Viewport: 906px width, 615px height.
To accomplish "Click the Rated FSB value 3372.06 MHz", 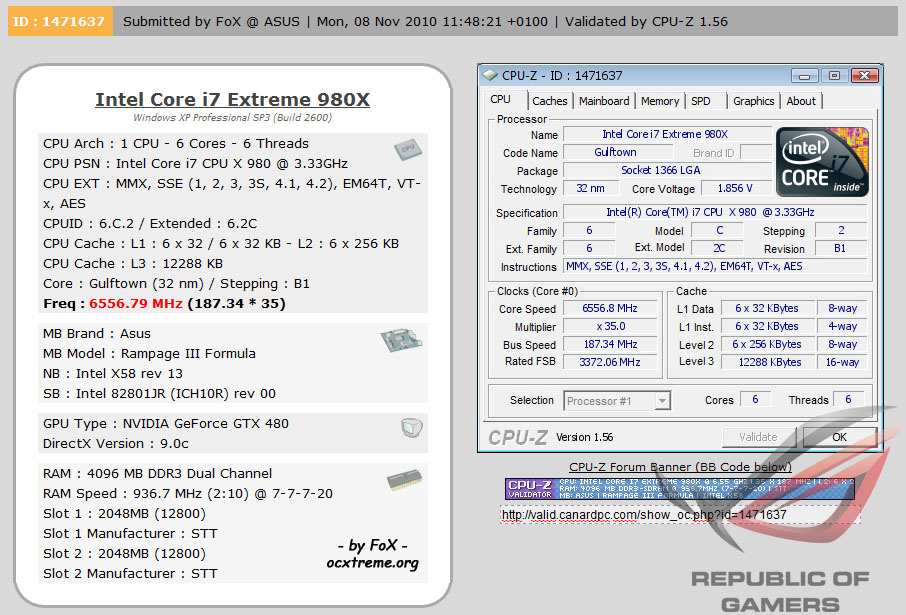I will click(x=610, y=362).
